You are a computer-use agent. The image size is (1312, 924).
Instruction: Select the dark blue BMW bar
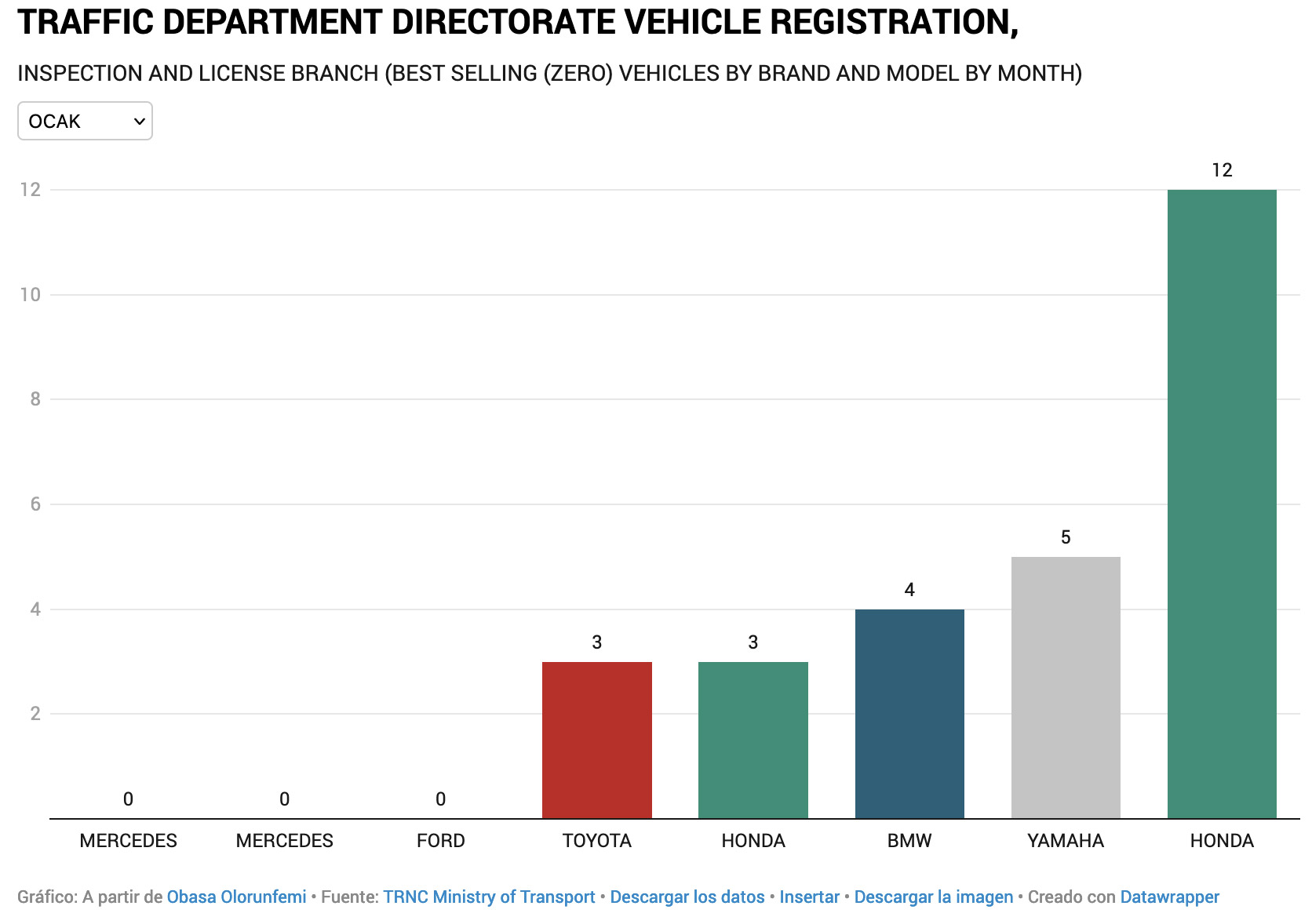pyautogui.click(x=909, y=714)
